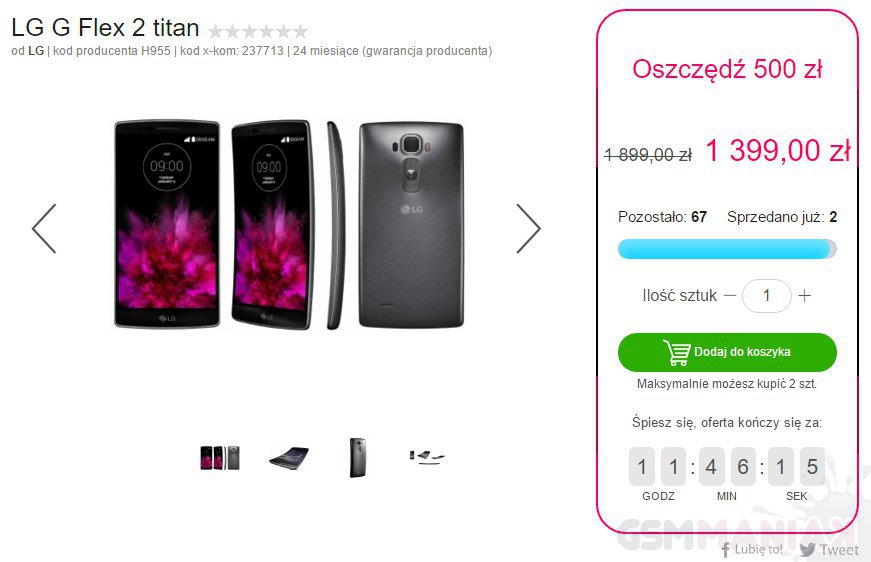Click the blue stock progress bar
This screenshot has width=871, height=562.
pos(727,249)
